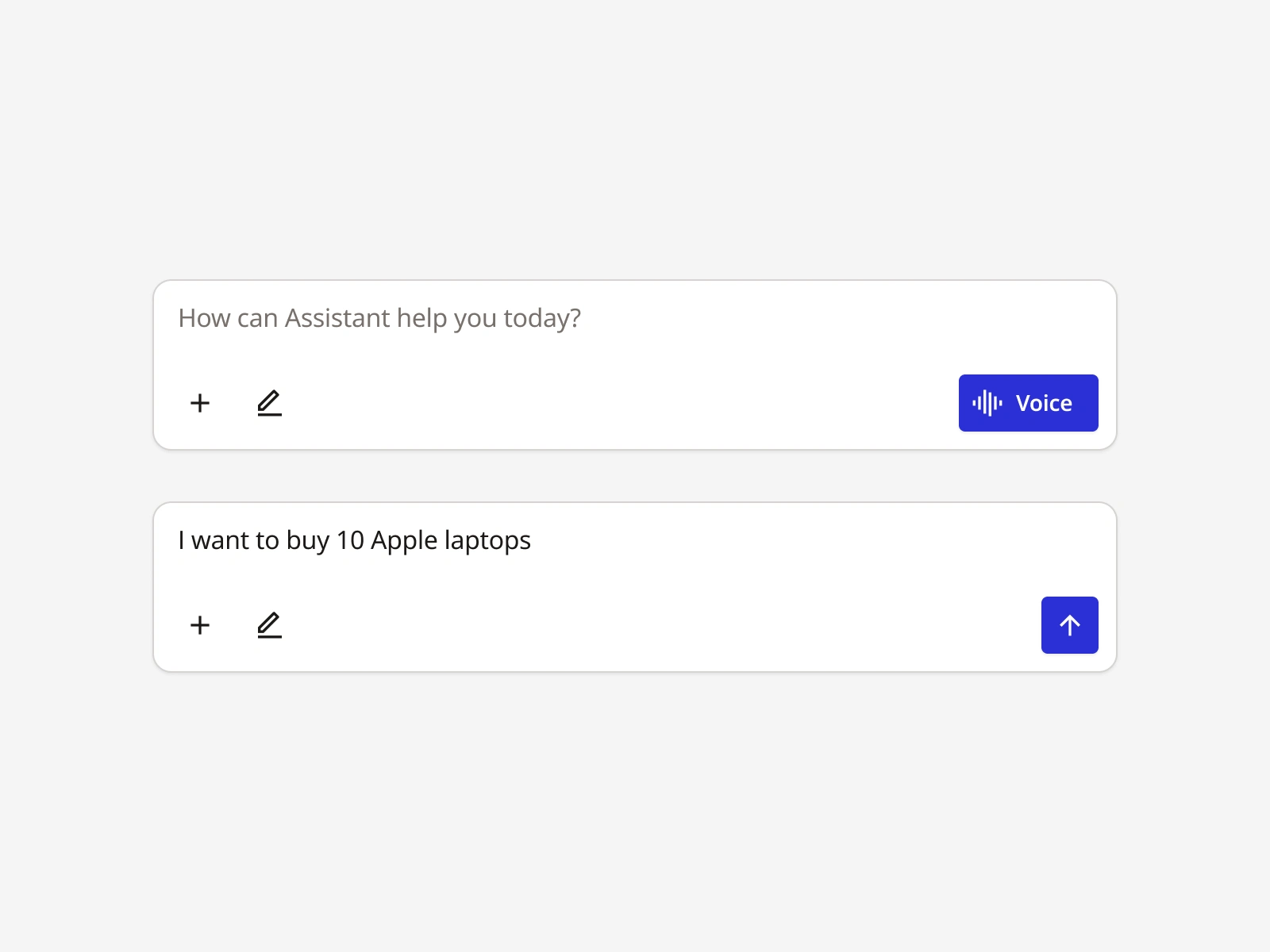1270x952 pixels.
Task: Click the waveform icon on the Voice button
Action: point(987,403)
